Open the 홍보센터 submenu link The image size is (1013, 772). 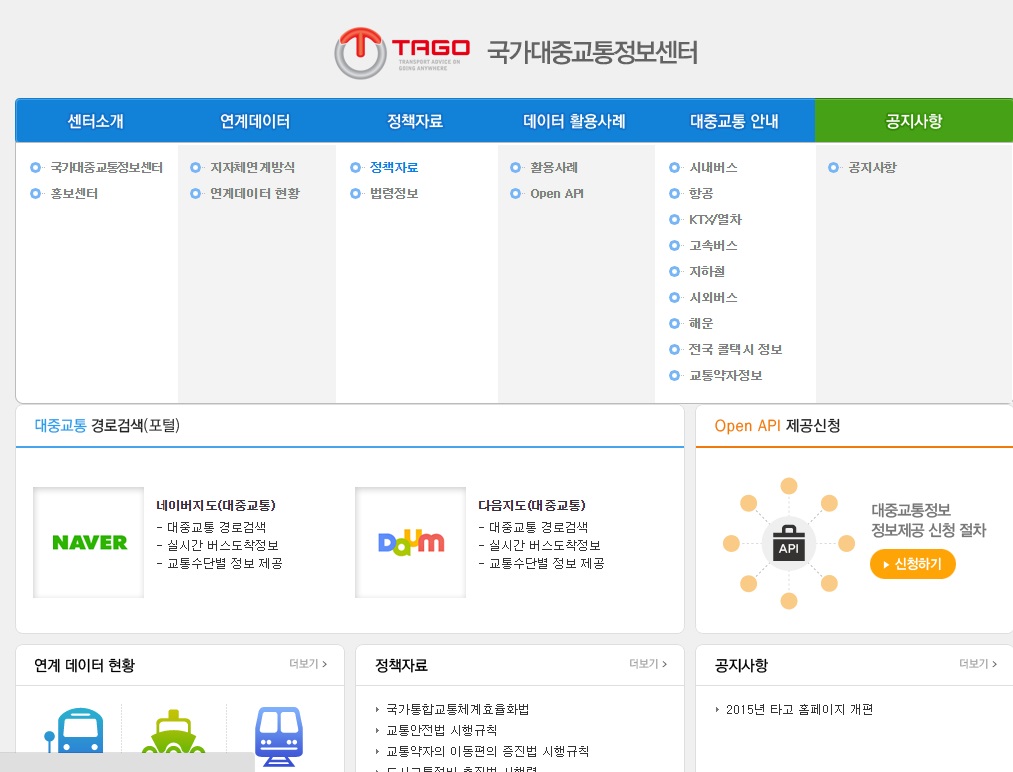(74, 193)
